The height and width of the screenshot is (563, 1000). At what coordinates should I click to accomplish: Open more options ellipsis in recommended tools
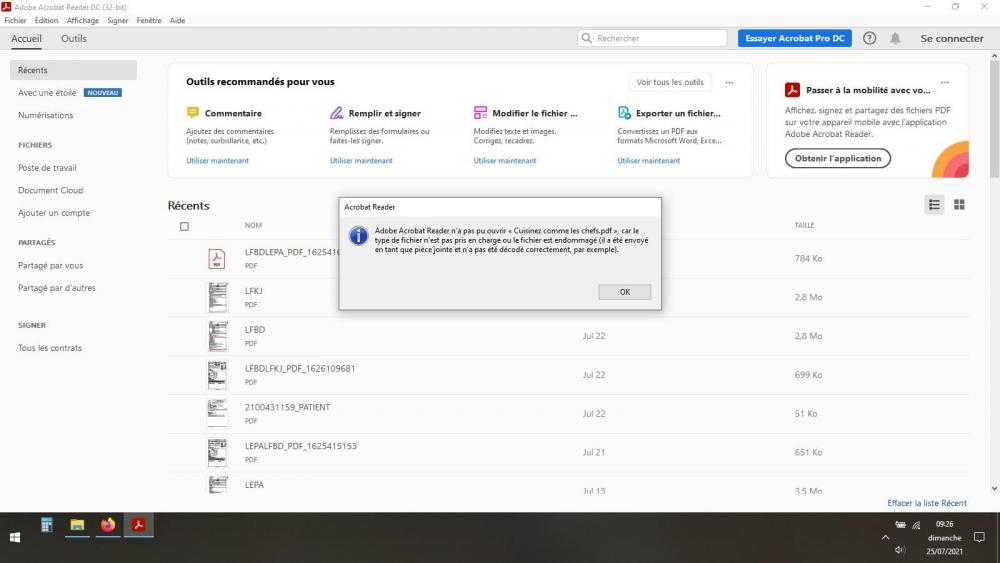729,82
